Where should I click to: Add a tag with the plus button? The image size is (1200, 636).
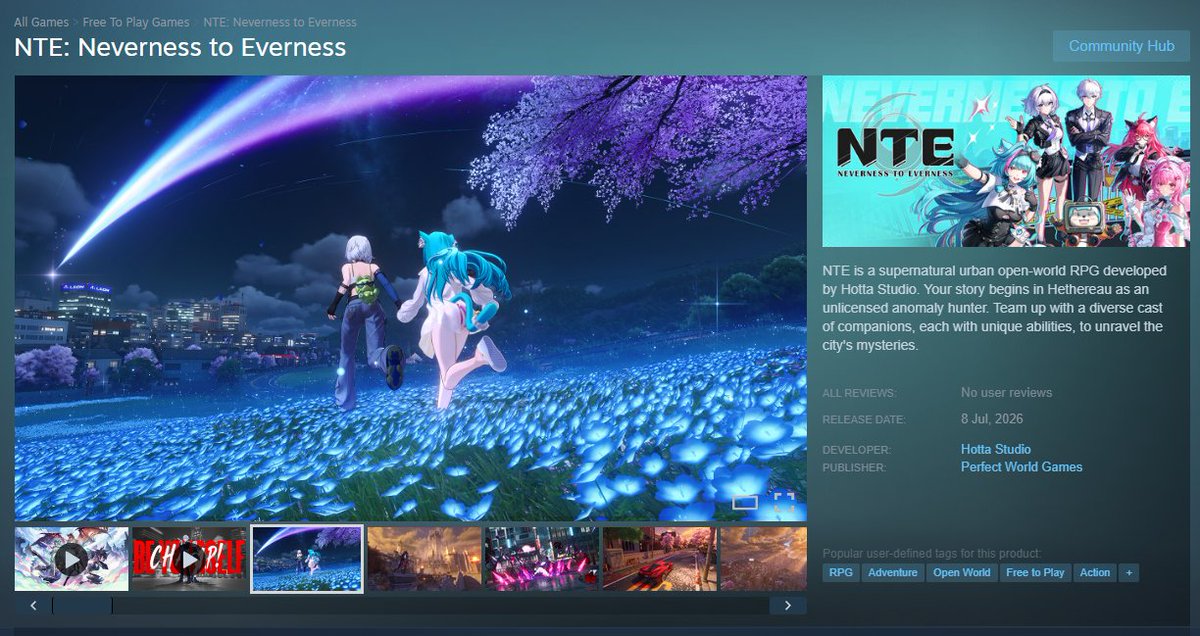1129,573
